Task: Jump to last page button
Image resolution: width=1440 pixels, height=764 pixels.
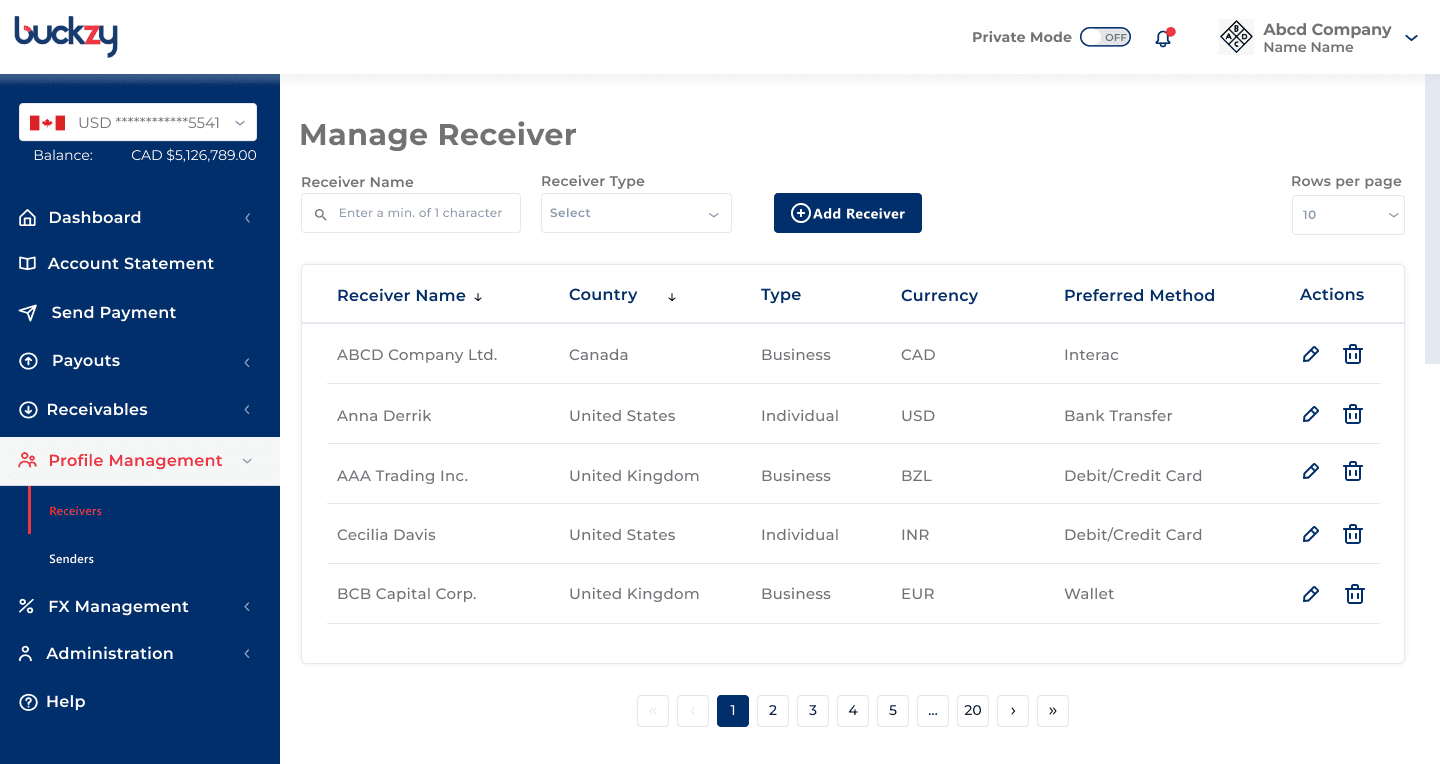Action: point(1053,711)
